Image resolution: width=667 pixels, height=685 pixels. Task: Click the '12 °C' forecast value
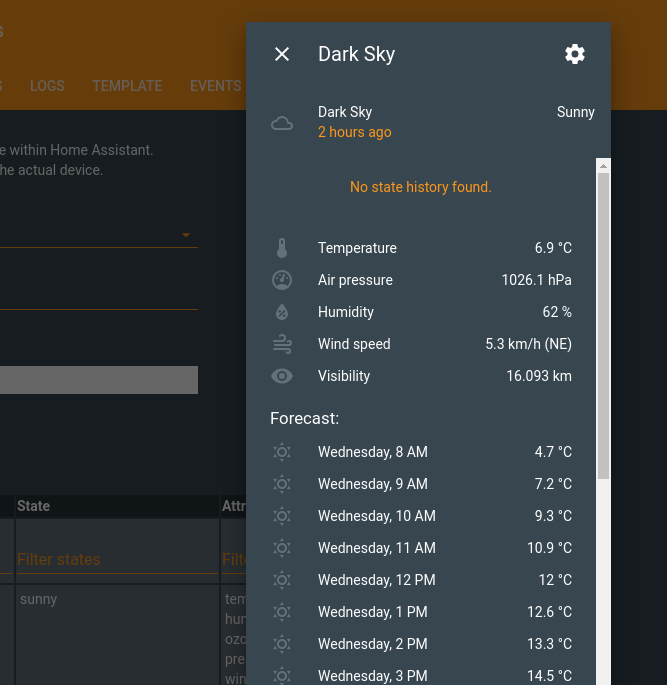[x=555, y=580]
